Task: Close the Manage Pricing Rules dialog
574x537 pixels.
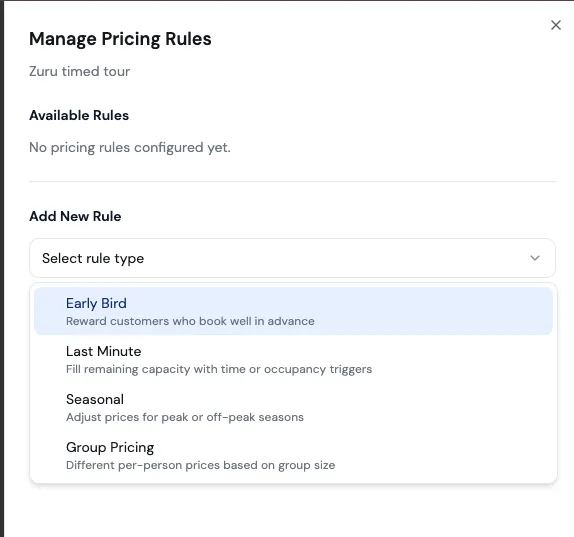Action: (556, 25)
